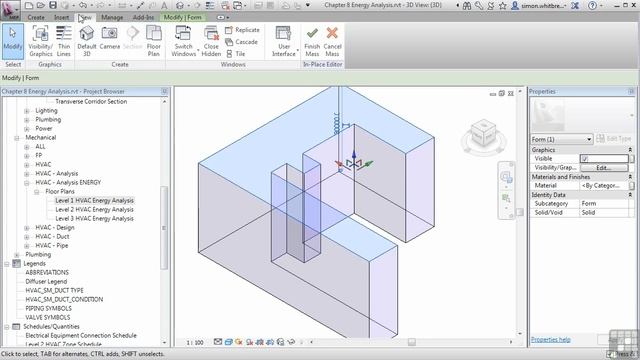Open the Revit application menu

tap(10, 10)
